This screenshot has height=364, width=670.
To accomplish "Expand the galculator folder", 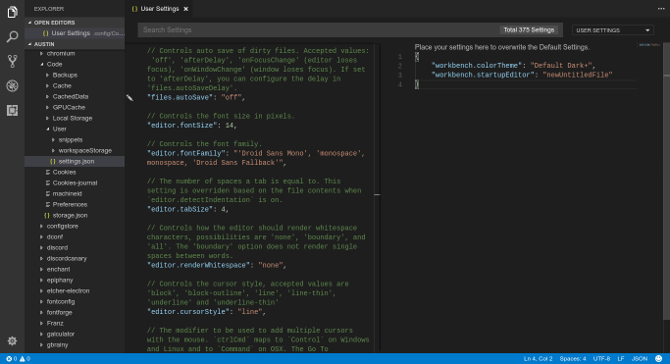I will [75, 334].
